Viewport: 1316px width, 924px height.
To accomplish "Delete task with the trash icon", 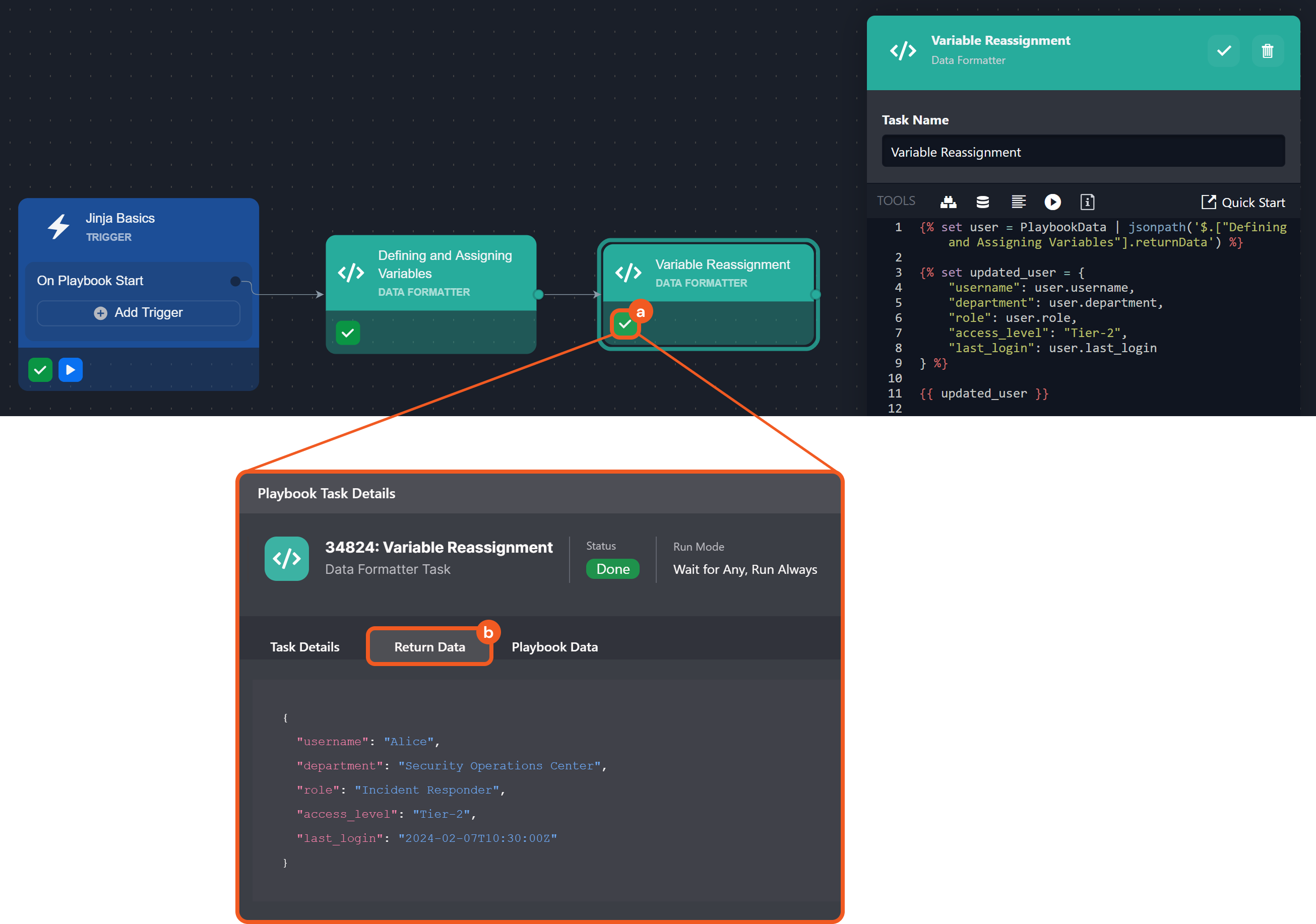I will [1267, 51].
